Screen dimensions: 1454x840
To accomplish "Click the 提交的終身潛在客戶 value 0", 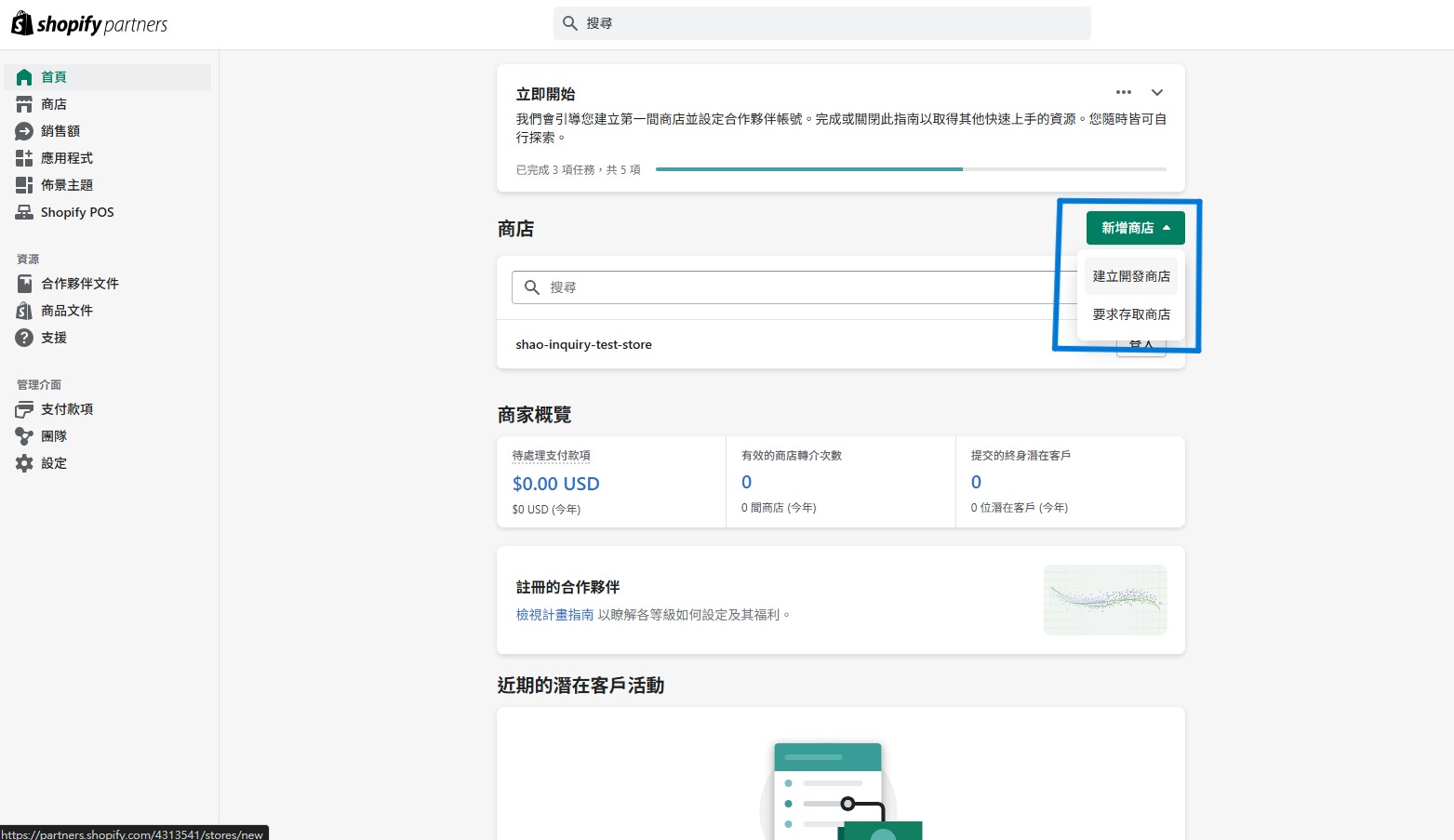I will (976, 482).
